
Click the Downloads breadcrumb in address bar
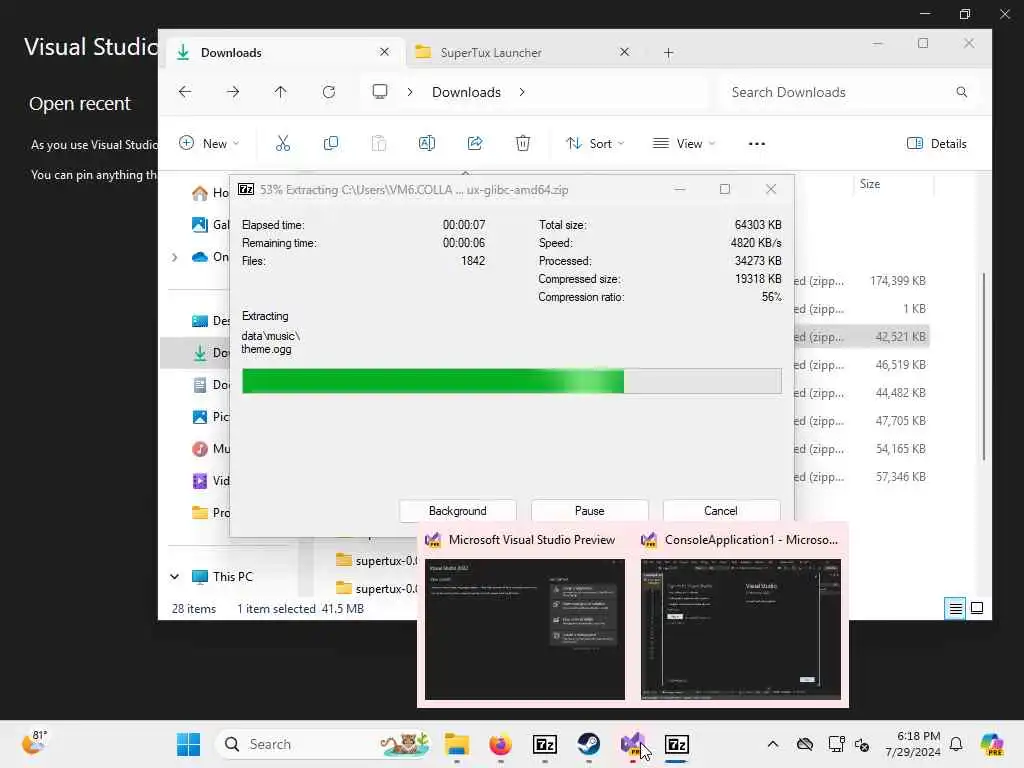(x=466, y=92)
